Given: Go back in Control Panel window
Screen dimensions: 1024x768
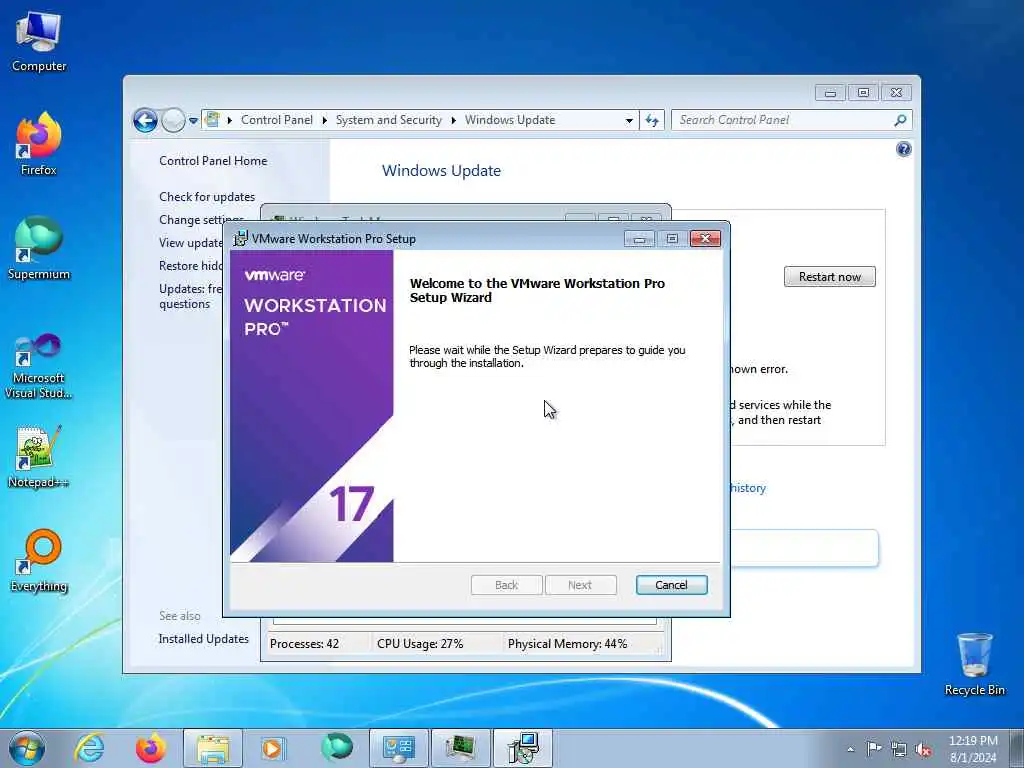Looking at the screenshot, I should [x=145, y=120].
